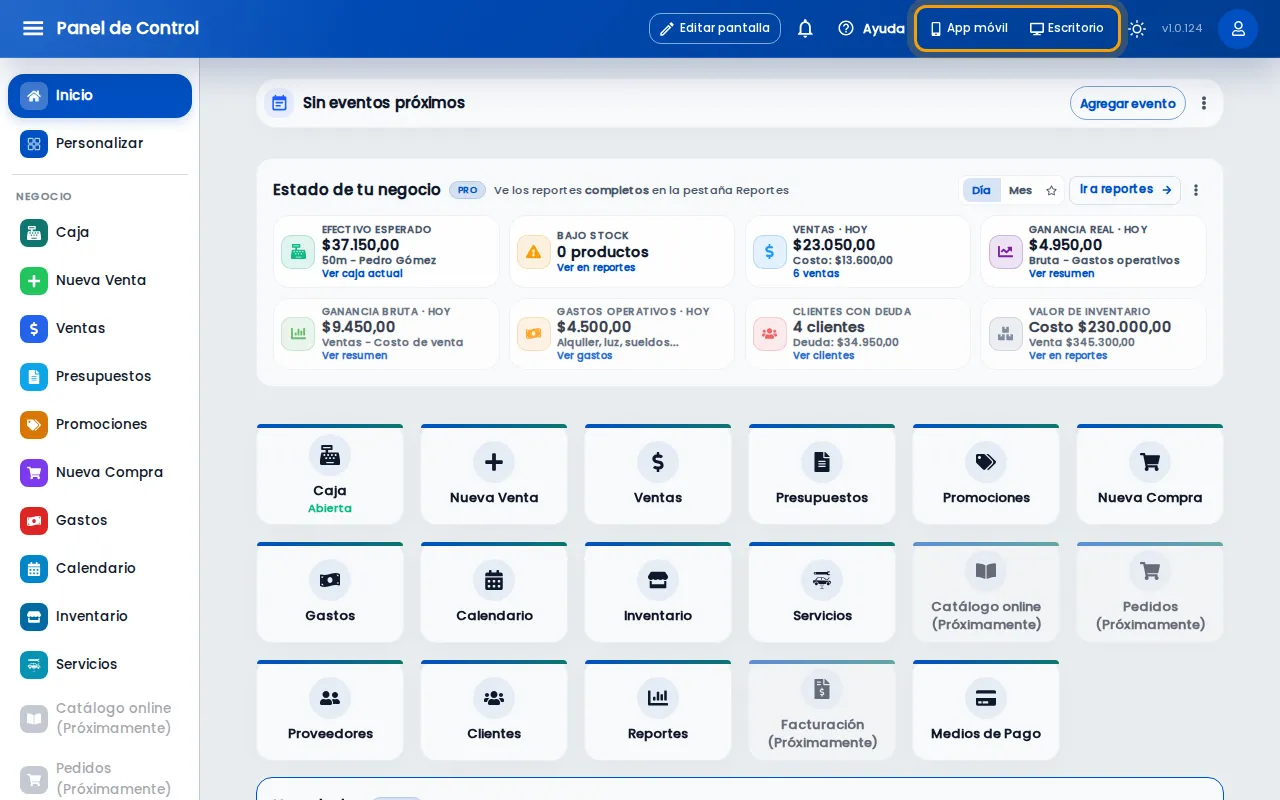Screen dimensions: 1280x800
Task: Click the Ir a reportes button
Action: pyautogui.click(x=1125, y=190)
